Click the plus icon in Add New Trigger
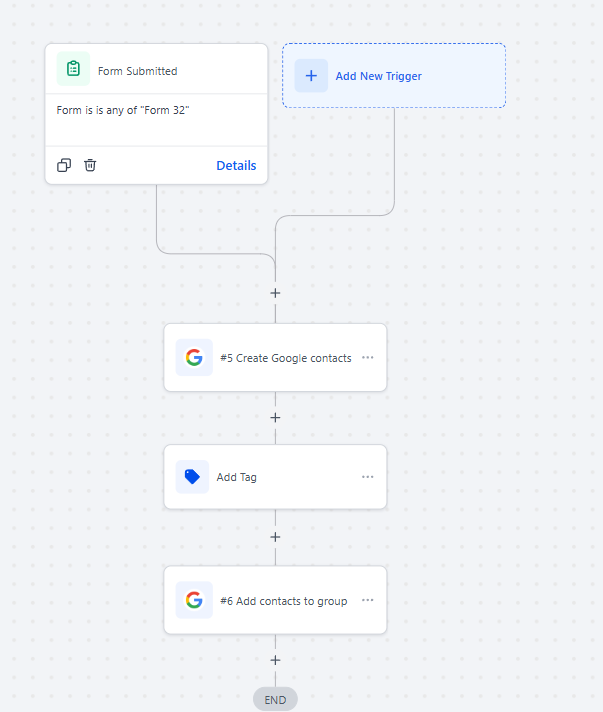The image size is (603, 712). [311, 75]
